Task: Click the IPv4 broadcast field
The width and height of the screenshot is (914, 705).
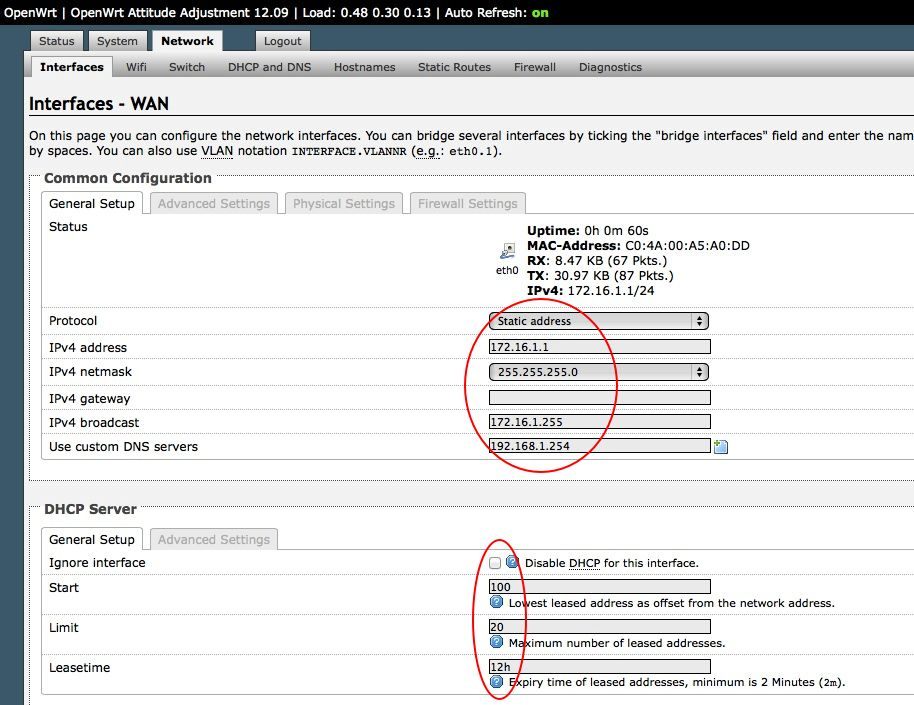Action: [x=599, y=422]
